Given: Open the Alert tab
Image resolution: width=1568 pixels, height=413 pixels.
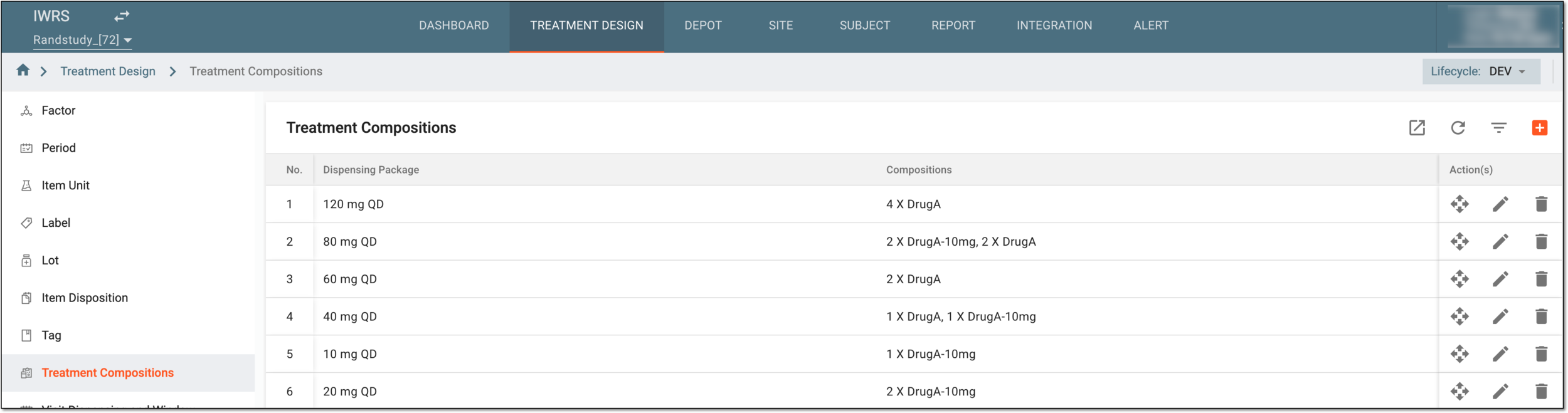Looking at the screenshot, I should coord(1150,26).
